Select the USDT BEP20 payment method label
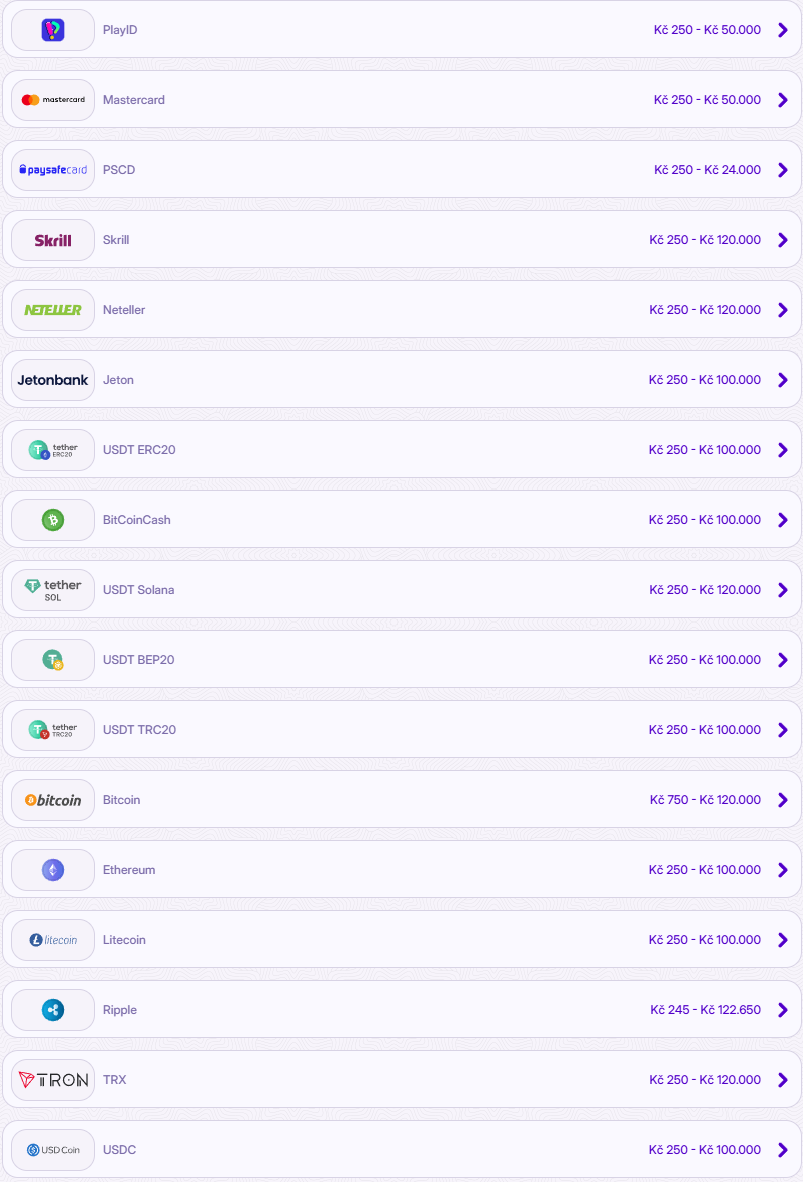Screen dimensions: 803x1182 click(139, 660)
